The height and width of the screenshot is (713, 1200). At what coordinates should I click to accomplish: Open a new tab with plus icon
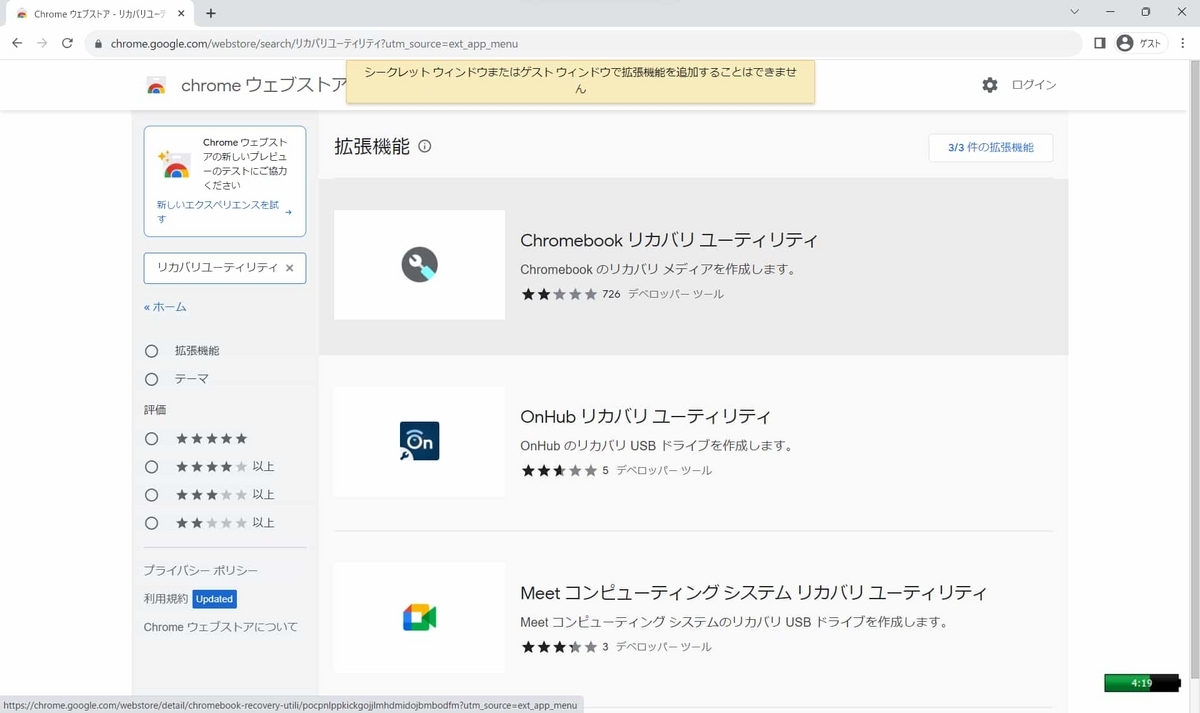[210, 14]
